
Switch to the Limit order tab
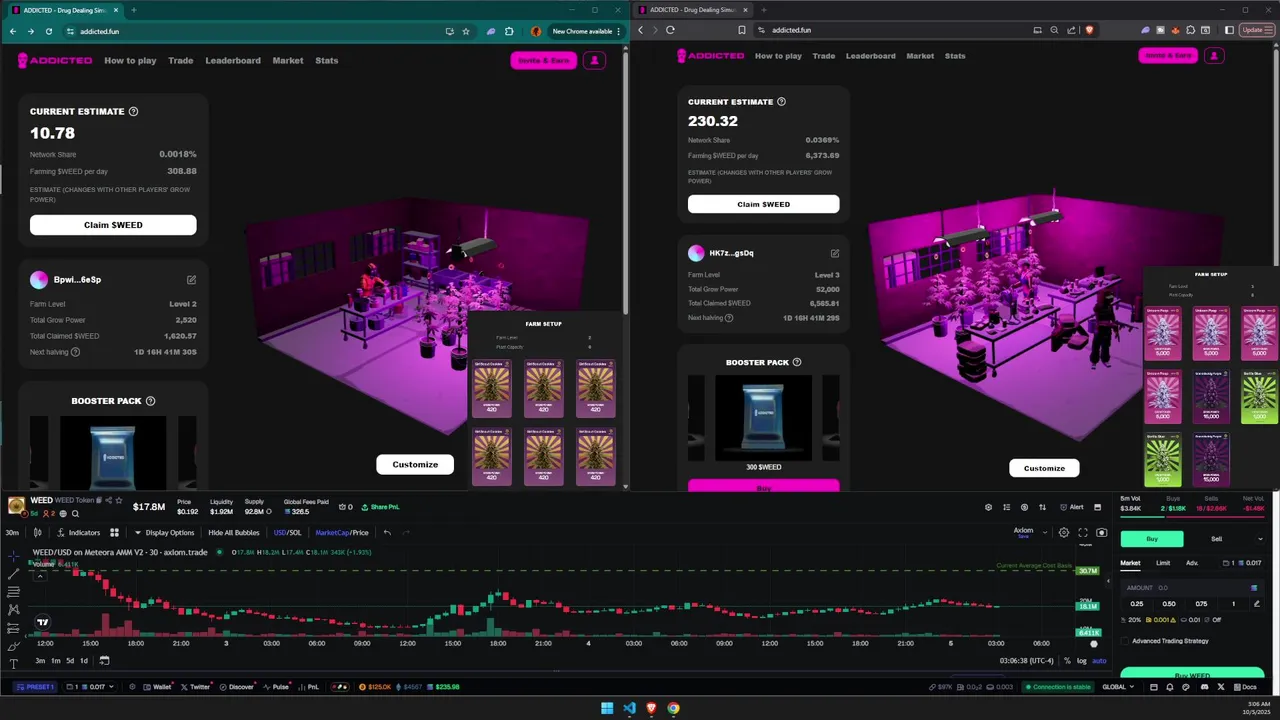(1163, 563)
